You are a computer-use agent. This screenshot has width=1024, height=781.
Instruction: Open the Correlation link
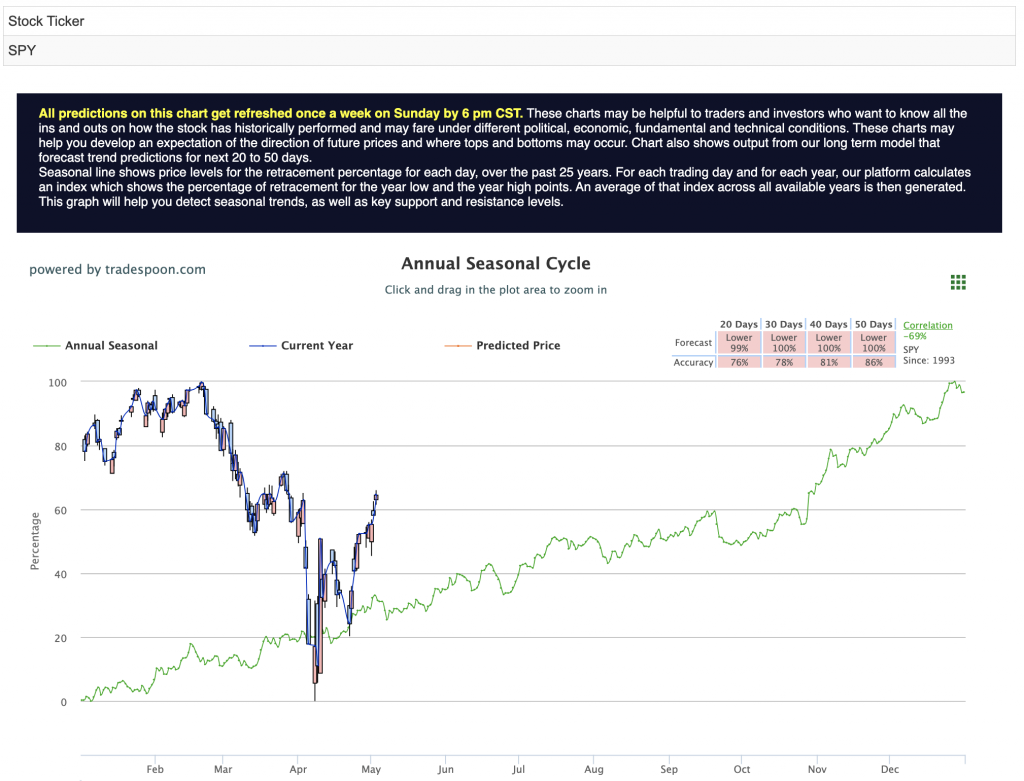point(927,325)
